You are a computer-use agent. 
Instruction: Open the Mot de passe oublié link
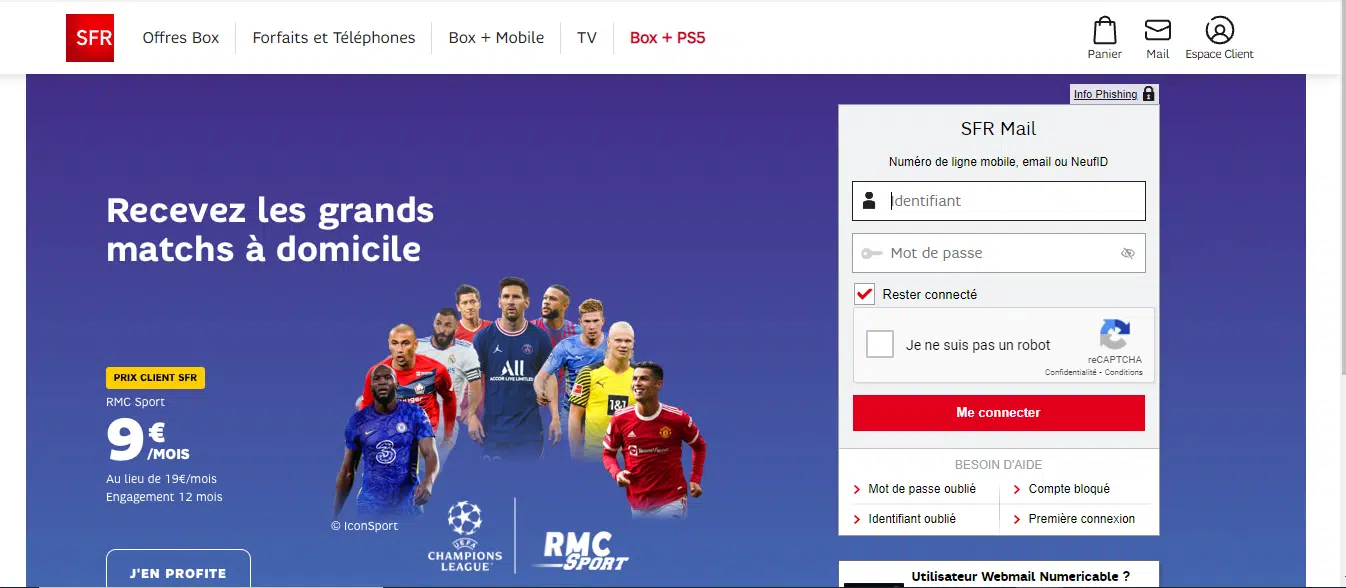(x=922, y=489)
